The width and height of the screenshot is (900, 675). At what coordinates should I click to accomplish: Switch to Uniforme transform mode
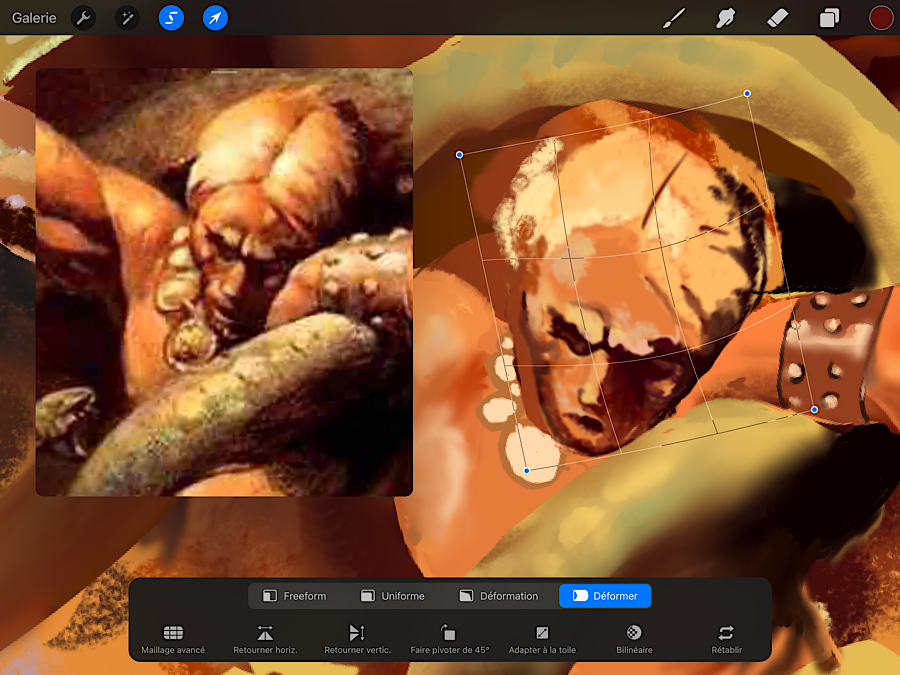tap(393, 596)
